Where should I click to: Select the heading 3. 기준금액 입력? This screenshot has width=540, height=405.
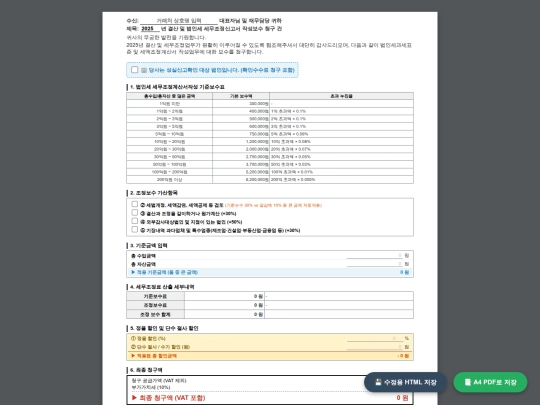(x=148, y=246)
